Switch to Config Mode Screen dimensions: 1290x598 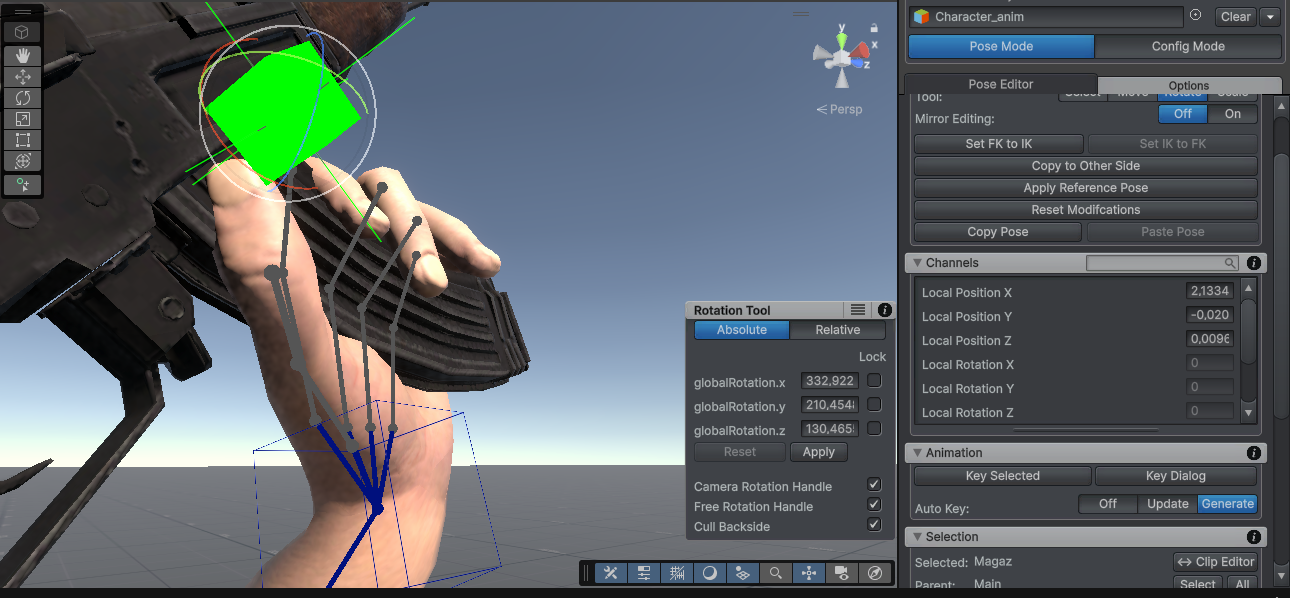pyautogui.click(x=1187, y=46)
